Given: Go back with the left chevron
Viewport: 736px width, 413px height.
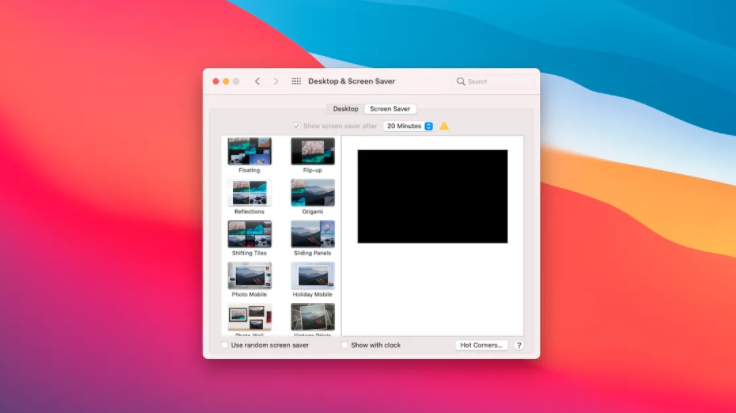Looking at the screenshot, I should coord(257,81).
